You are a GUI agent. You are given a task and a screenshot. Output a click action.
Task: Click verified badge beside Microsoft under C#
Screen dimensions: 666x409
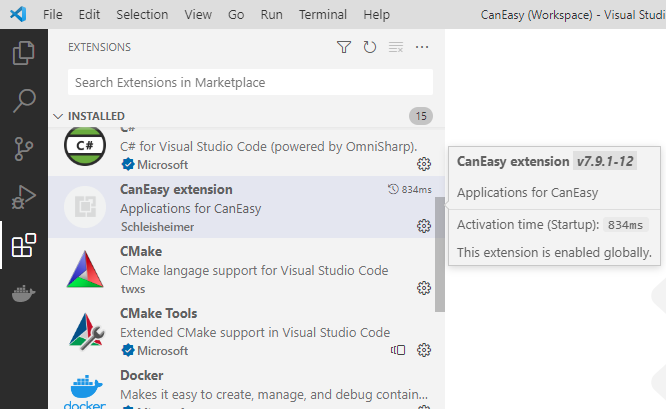(x=127, y=164)
